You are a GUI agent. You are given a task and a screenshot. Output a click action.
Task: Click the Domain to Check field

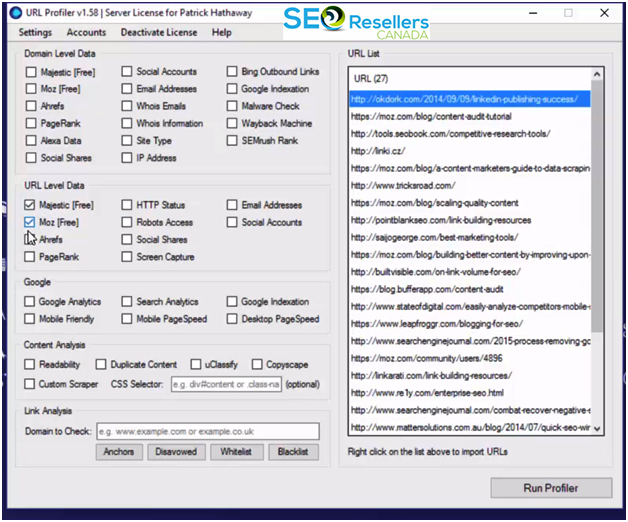pyautogui.click(x=208, y=431)
